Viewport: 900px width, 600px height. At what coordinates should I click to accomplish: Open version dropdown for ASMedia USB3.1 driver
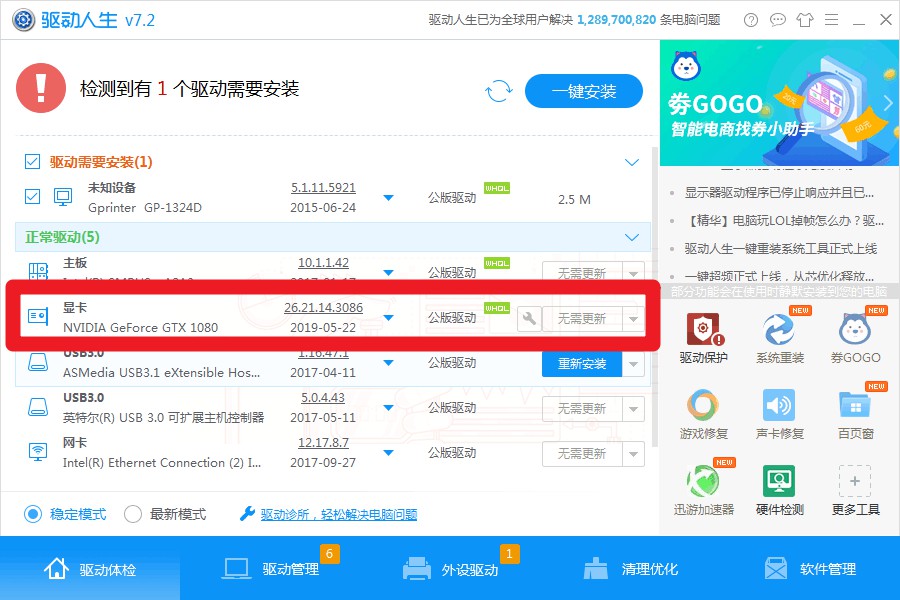pyautogui.click(x=389, y=363)
